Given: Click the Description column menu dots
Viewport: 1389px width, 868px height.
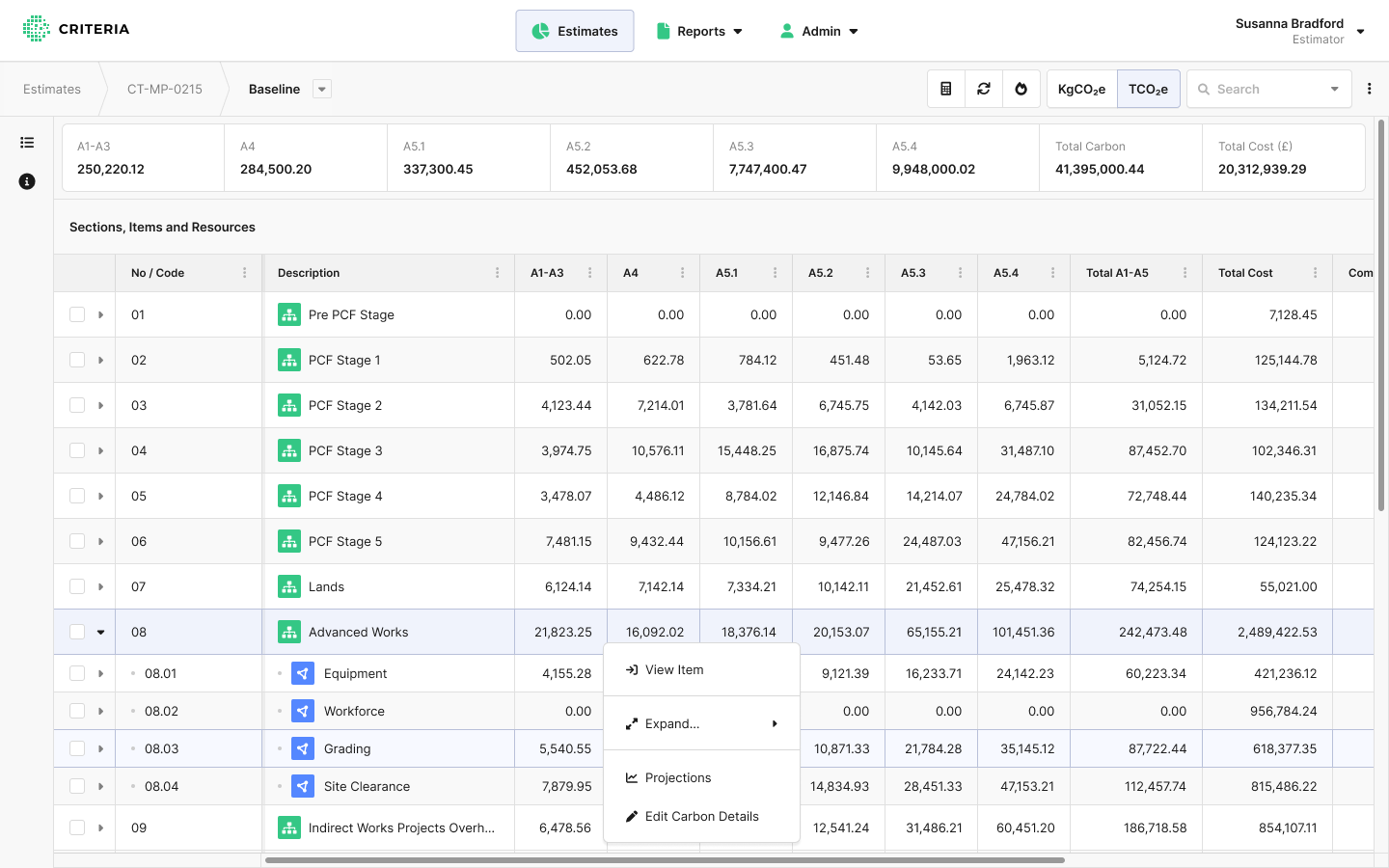Looking at the screenshot, I should pyautogui.click(x=497, y=273).
